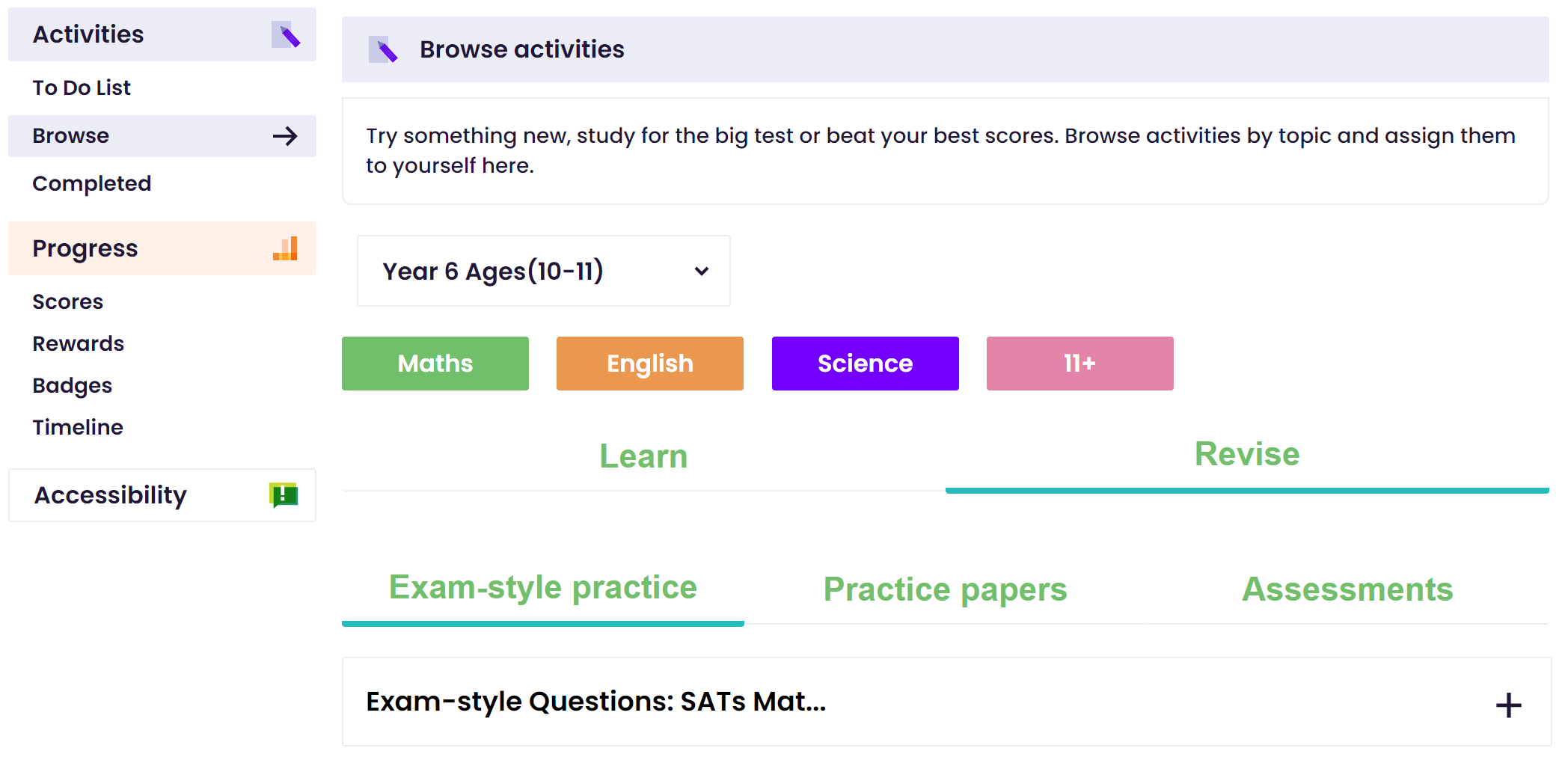The width and height of the screenshot is (1568, 760).
Task: Switch to the Learn tab
Action: point(643,456)
